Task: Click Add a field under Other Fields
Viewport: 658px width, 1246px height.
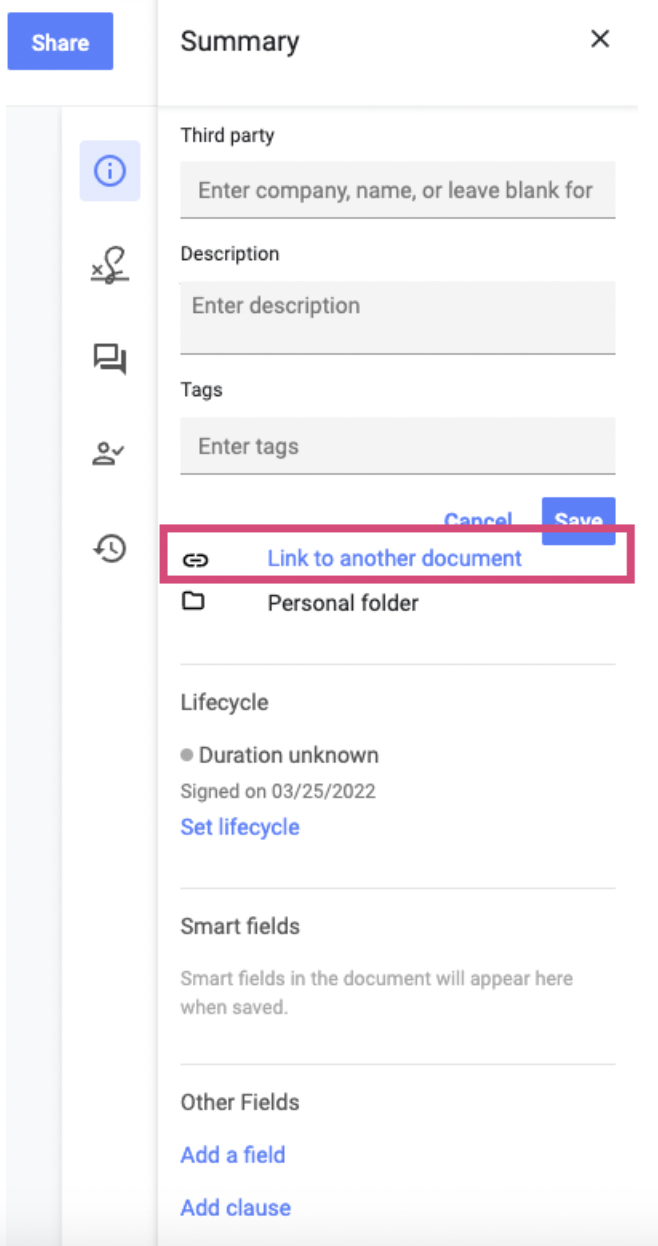Action: click(232, 1154)
